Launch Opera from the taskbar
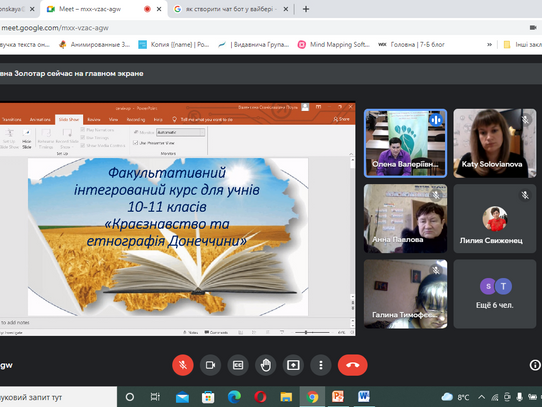Screen dimensions: 542x407 point(260,397)
